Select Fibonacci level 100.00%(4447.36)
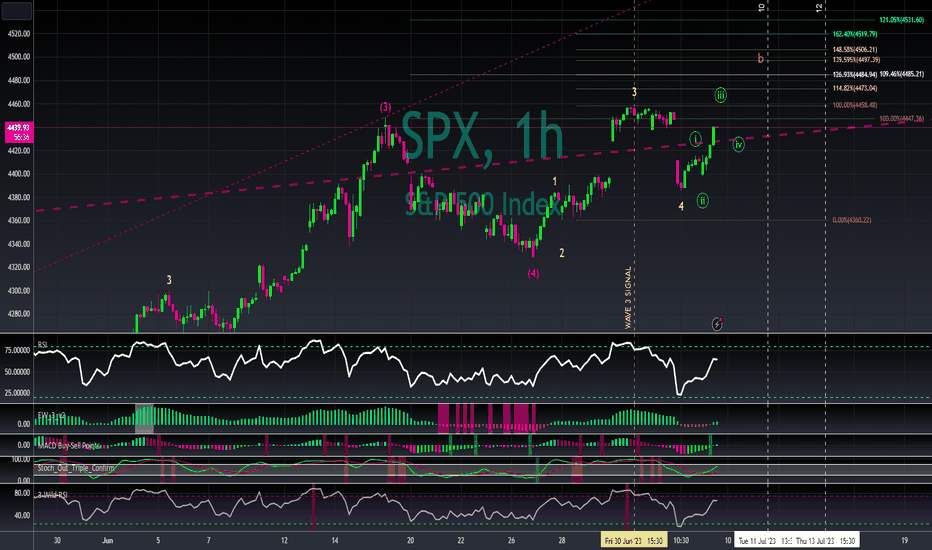932x550 pixels. [x=902, y=119]
